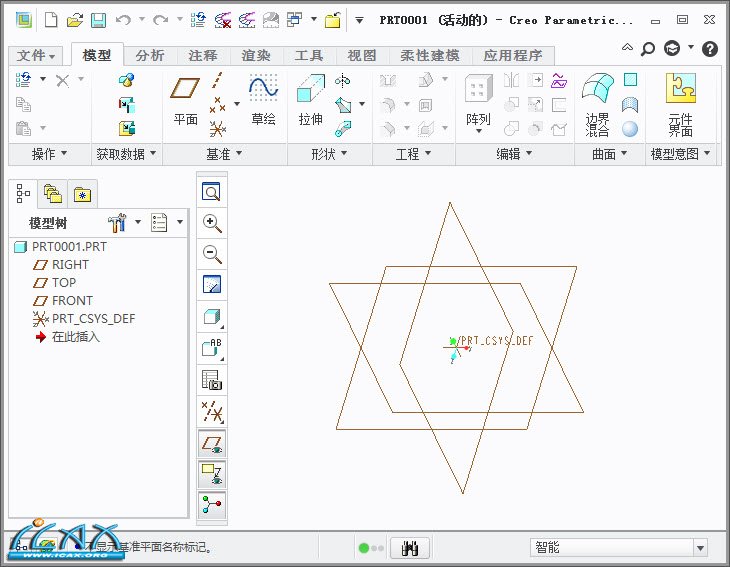Switch to the 分析 ribbon tab
Screen dimensions: 730x567
pyautogui.click(x=150, y=56)
